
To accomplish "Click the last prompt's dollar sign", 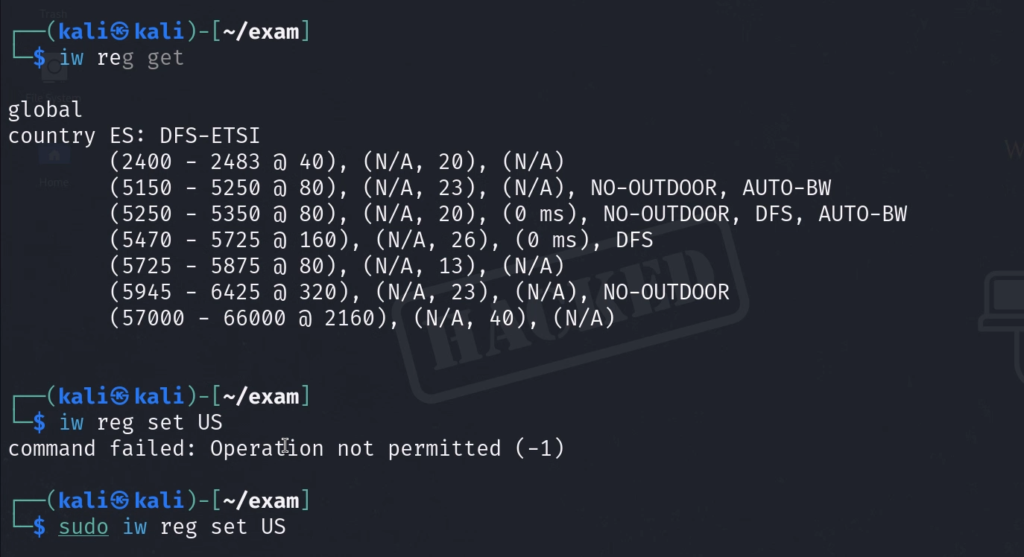I will [x=39, y=526].
